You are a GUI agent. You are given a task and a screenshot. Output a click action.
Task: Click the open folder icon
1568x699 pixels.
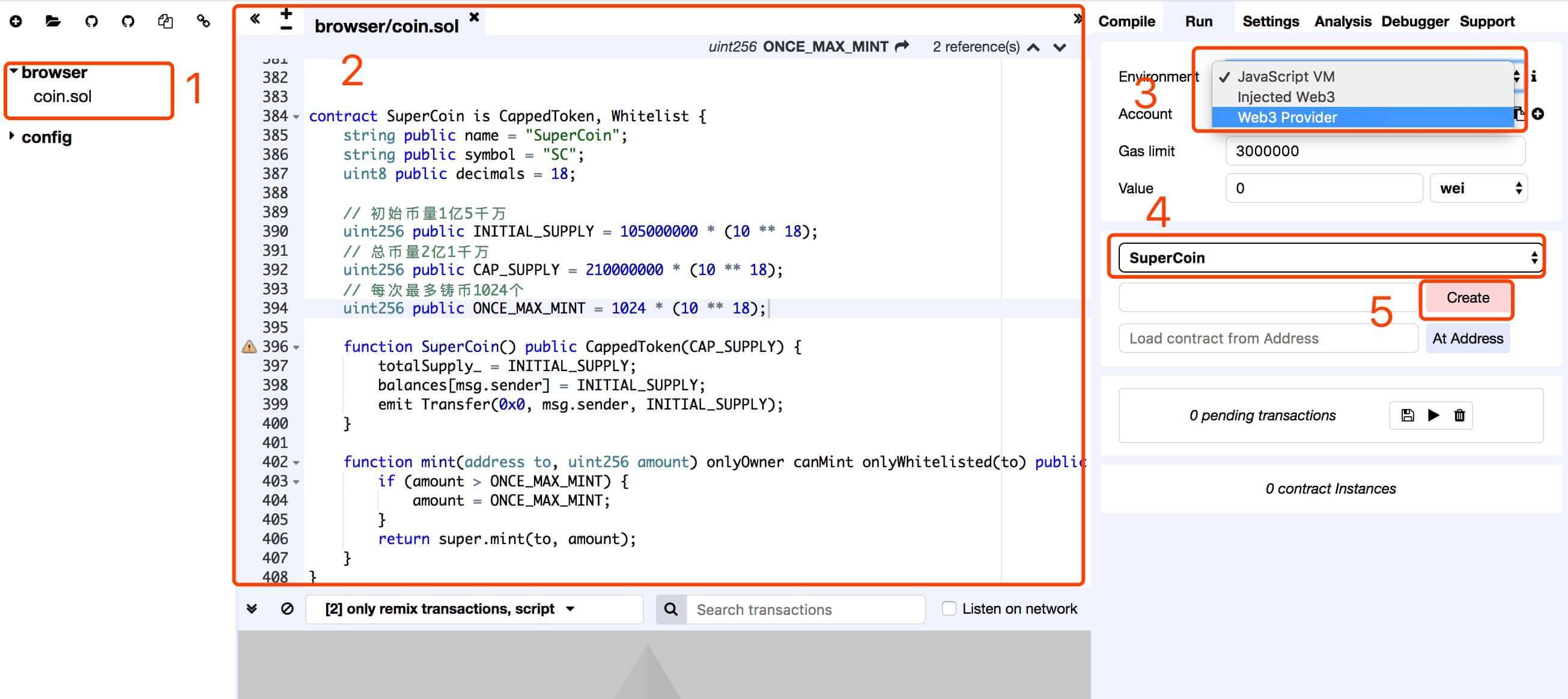pos(53,21)
